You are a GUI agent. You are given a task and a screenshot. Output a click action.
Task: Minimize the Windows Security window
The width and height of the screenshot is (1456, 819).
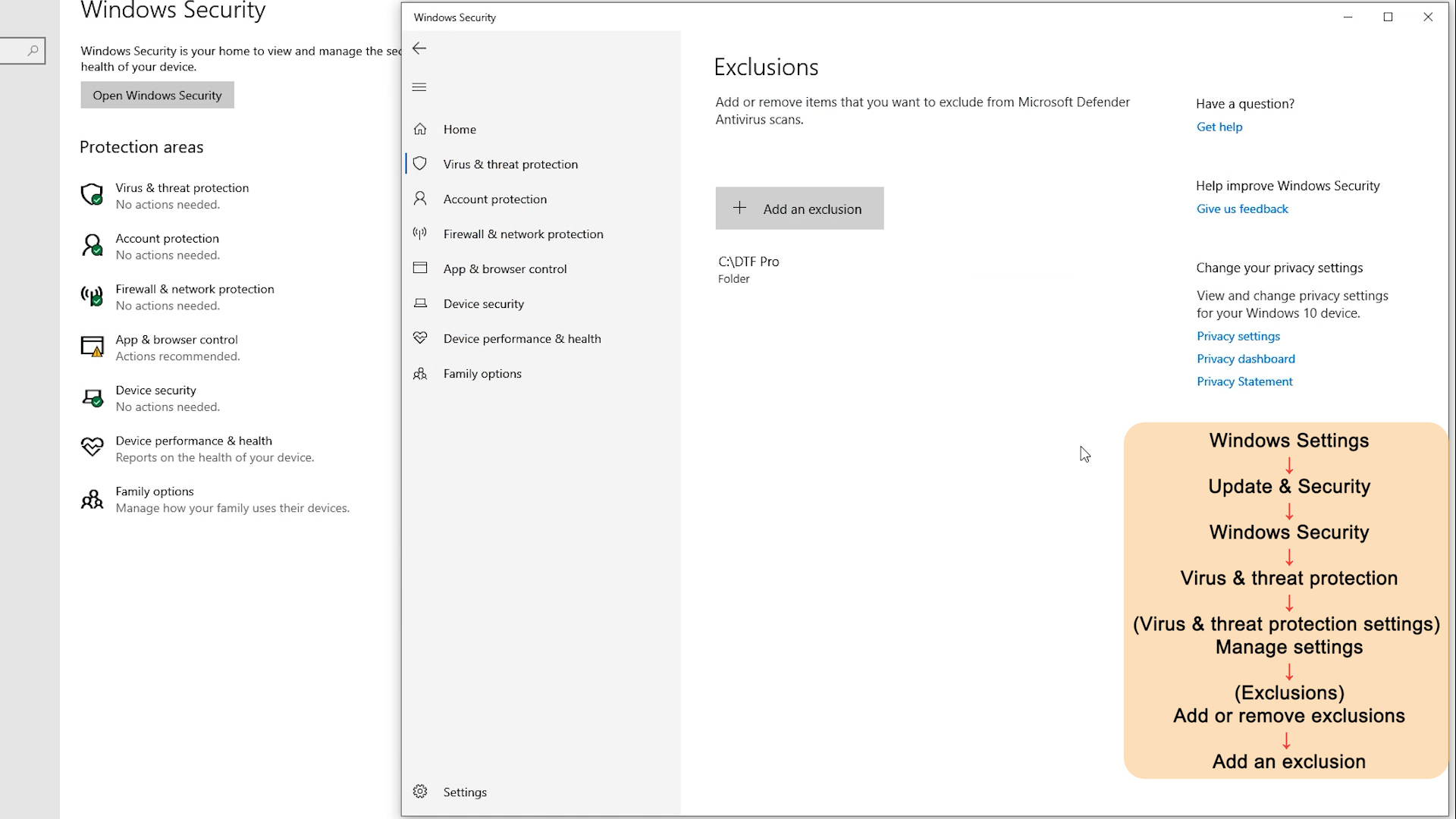coord(1348,17)
